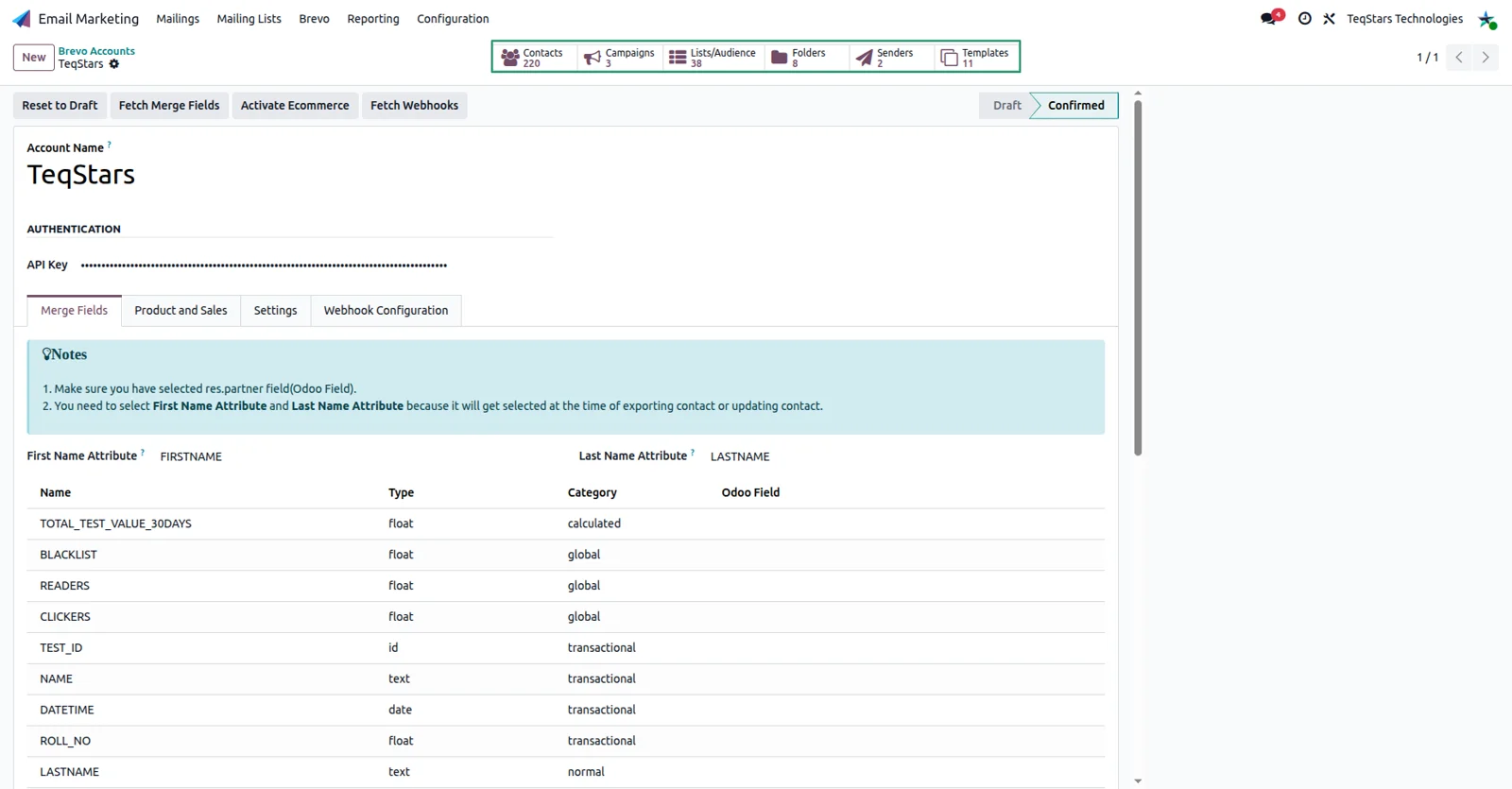This screenshot has width=1512, height=789.
Task: Follow the Brevo Accounts breadcrumb link
Action: (96, 51)
